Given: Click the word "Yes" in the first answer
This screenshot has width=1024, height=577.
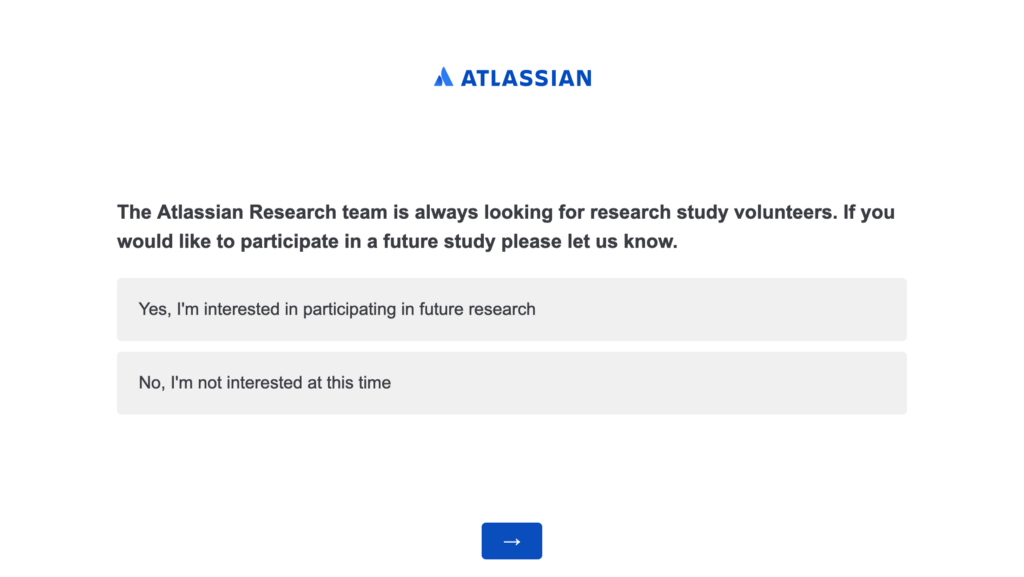Looking at the screenshot, I should pos(153,309).
